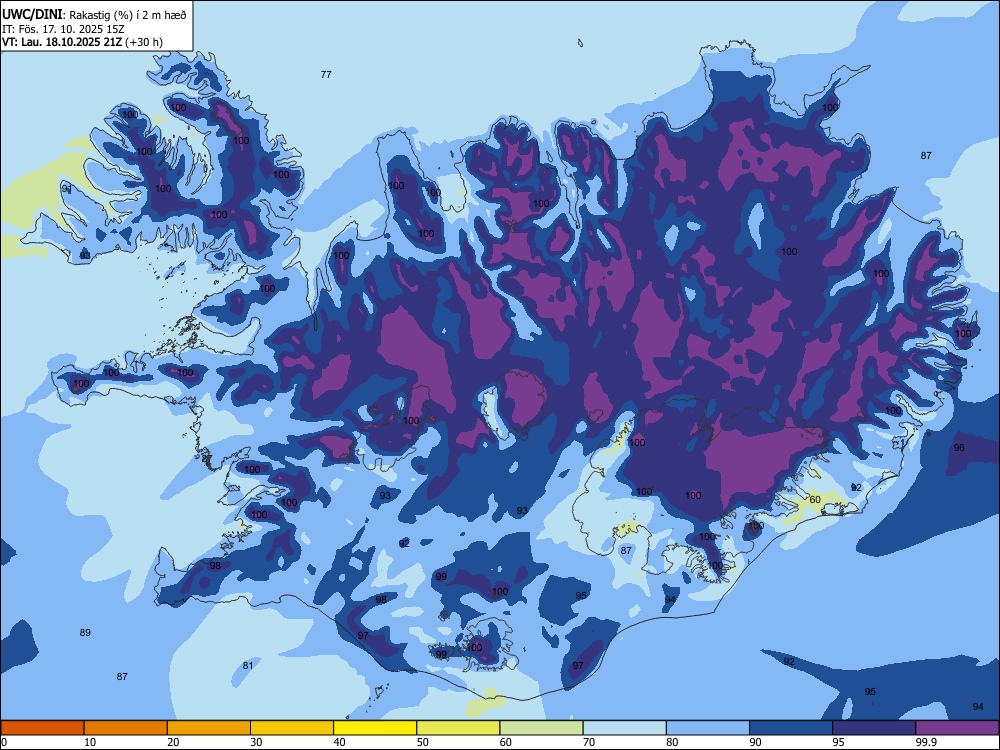Click the pale blue 70–80 legend swatch
The height and width of the screenshot is (750, 1000).
tap(624, 728)
